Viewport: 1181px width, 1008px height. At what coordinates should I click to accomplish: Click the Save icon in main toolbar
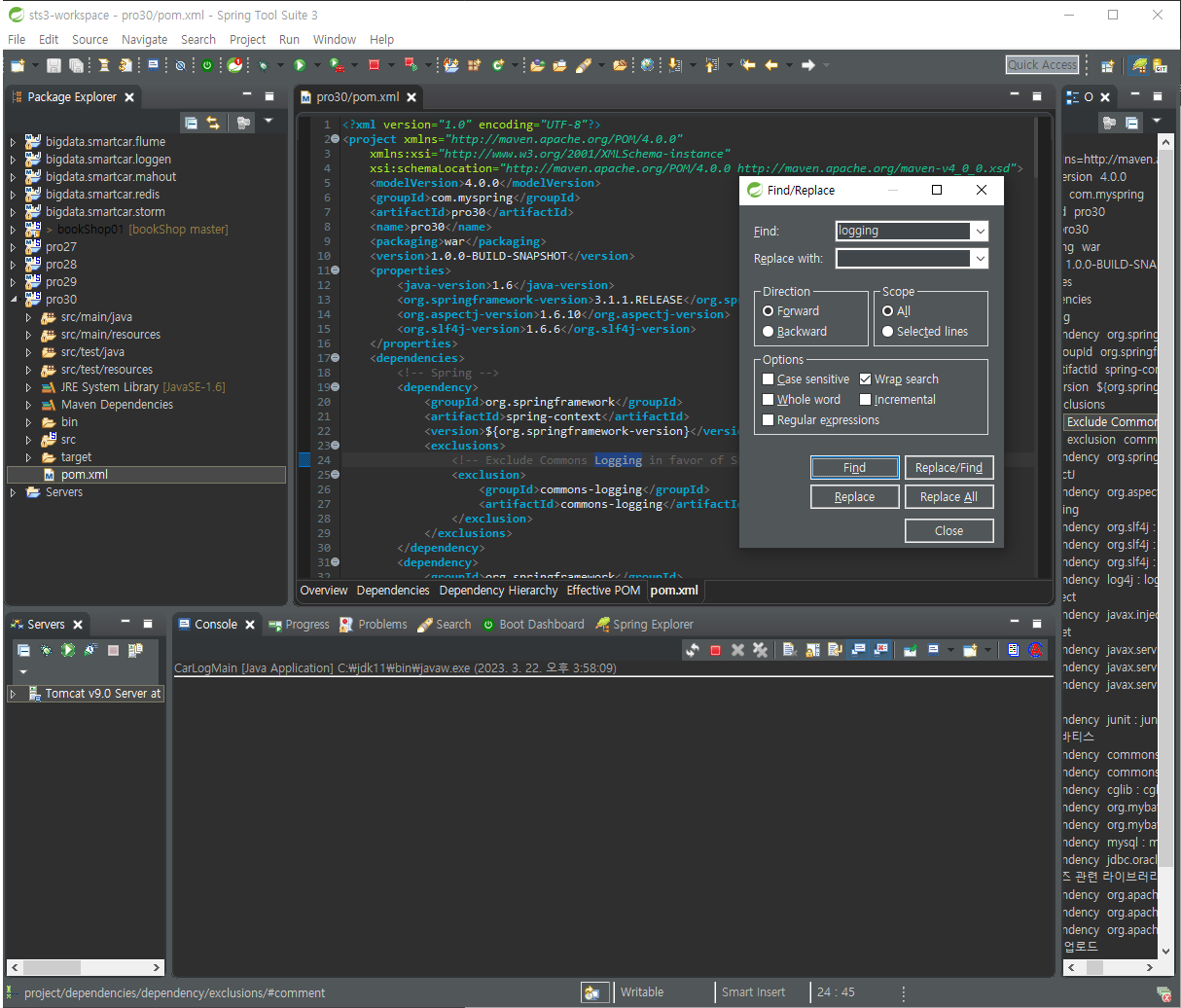[54, 65]
